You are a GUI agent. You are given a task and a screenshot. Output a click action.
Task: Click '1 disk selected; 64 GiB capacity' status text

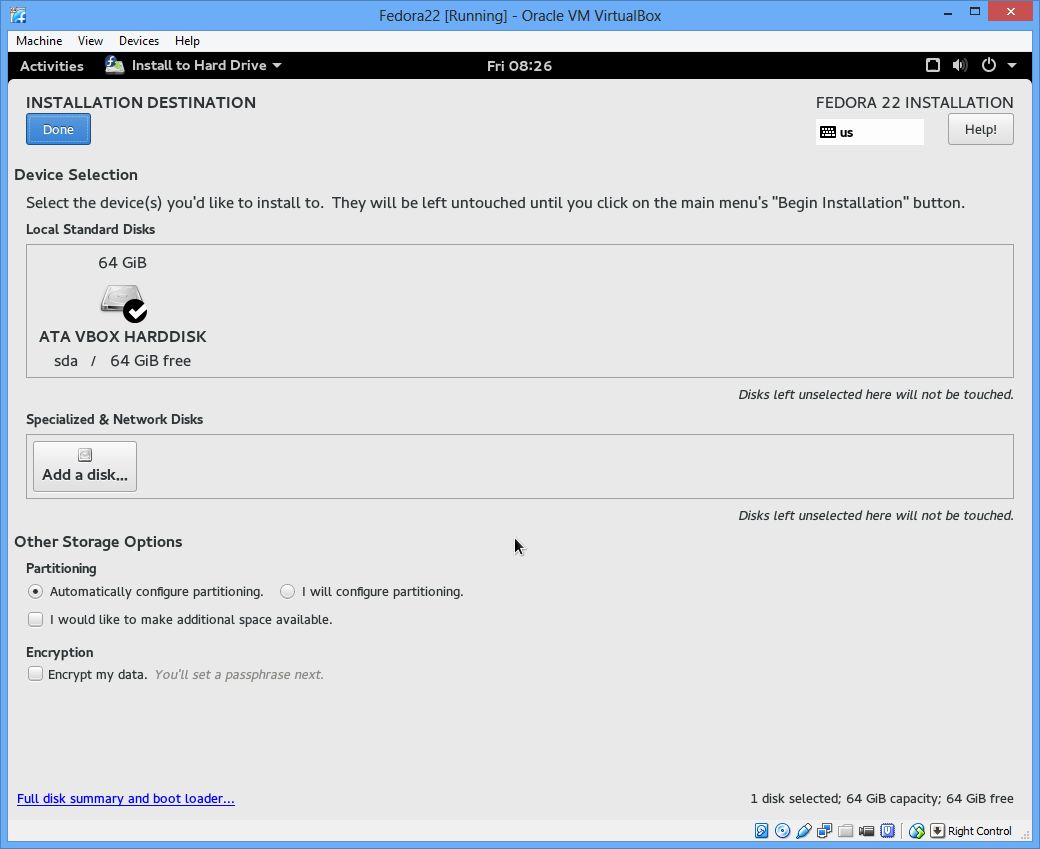(846, 799)
